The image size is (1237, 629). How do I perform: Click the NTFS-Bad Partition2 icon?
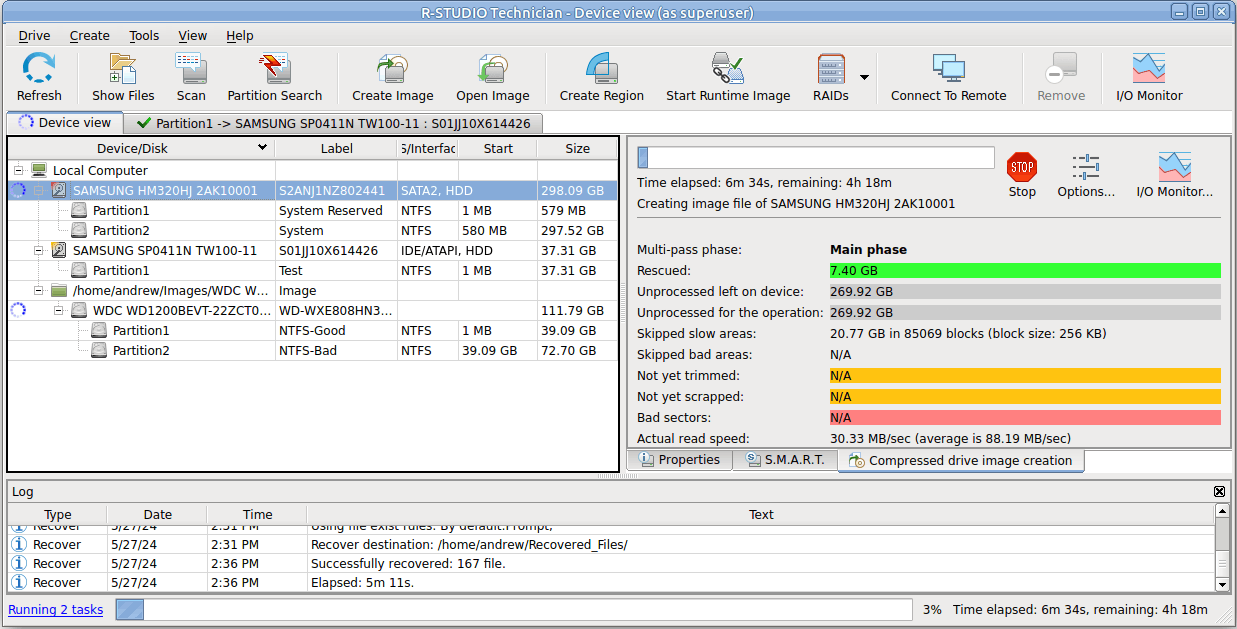click(99, 350)
